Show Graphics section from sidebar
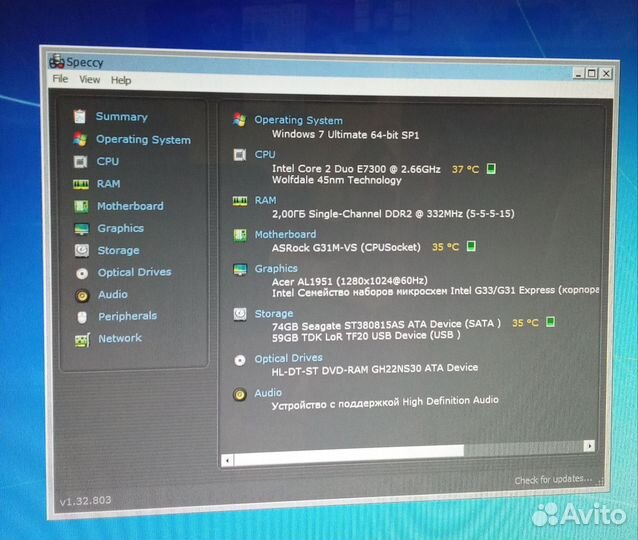638x540 pixels. 120,228
